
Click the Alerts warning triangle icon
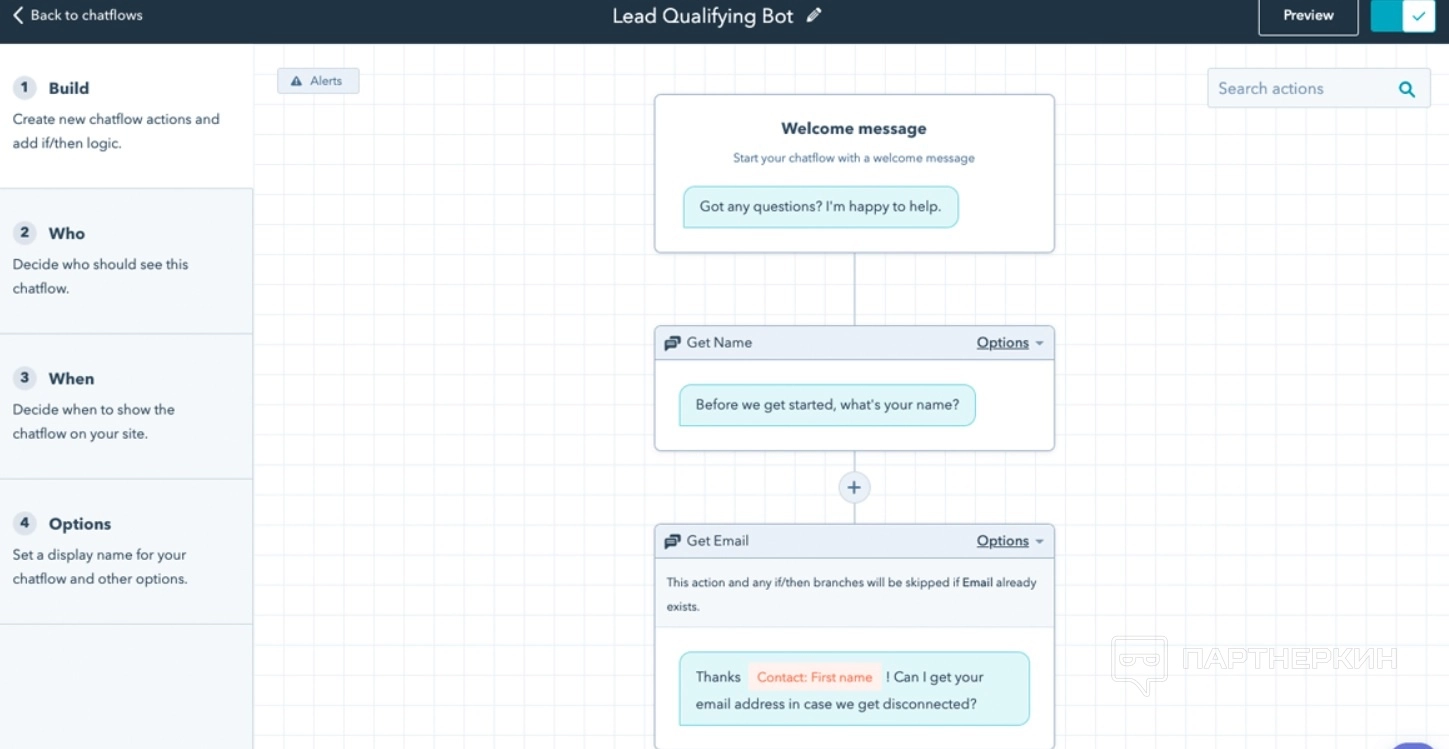tap(296, 81)
